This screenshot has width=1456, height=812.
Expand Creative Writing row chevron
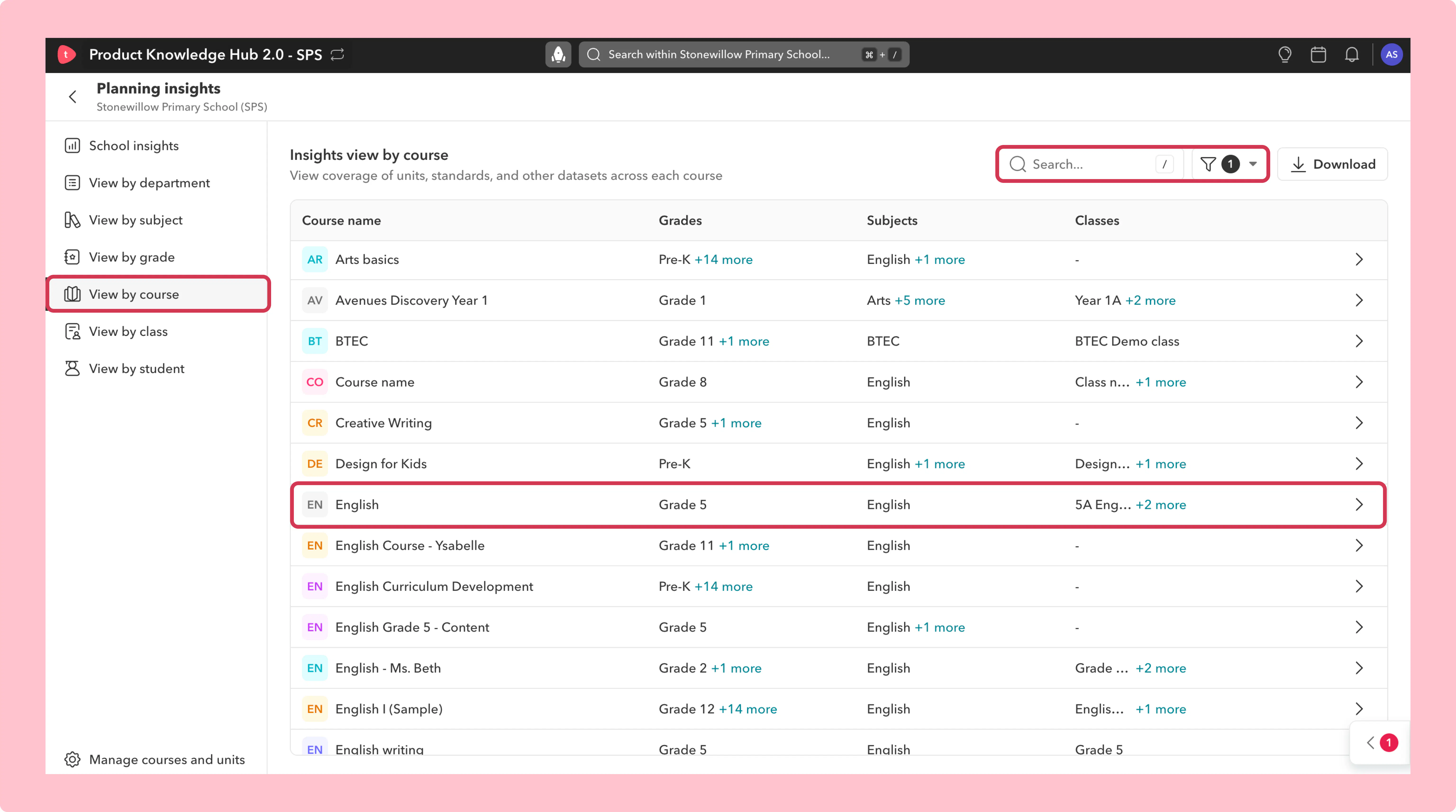tap(1359, 423)
